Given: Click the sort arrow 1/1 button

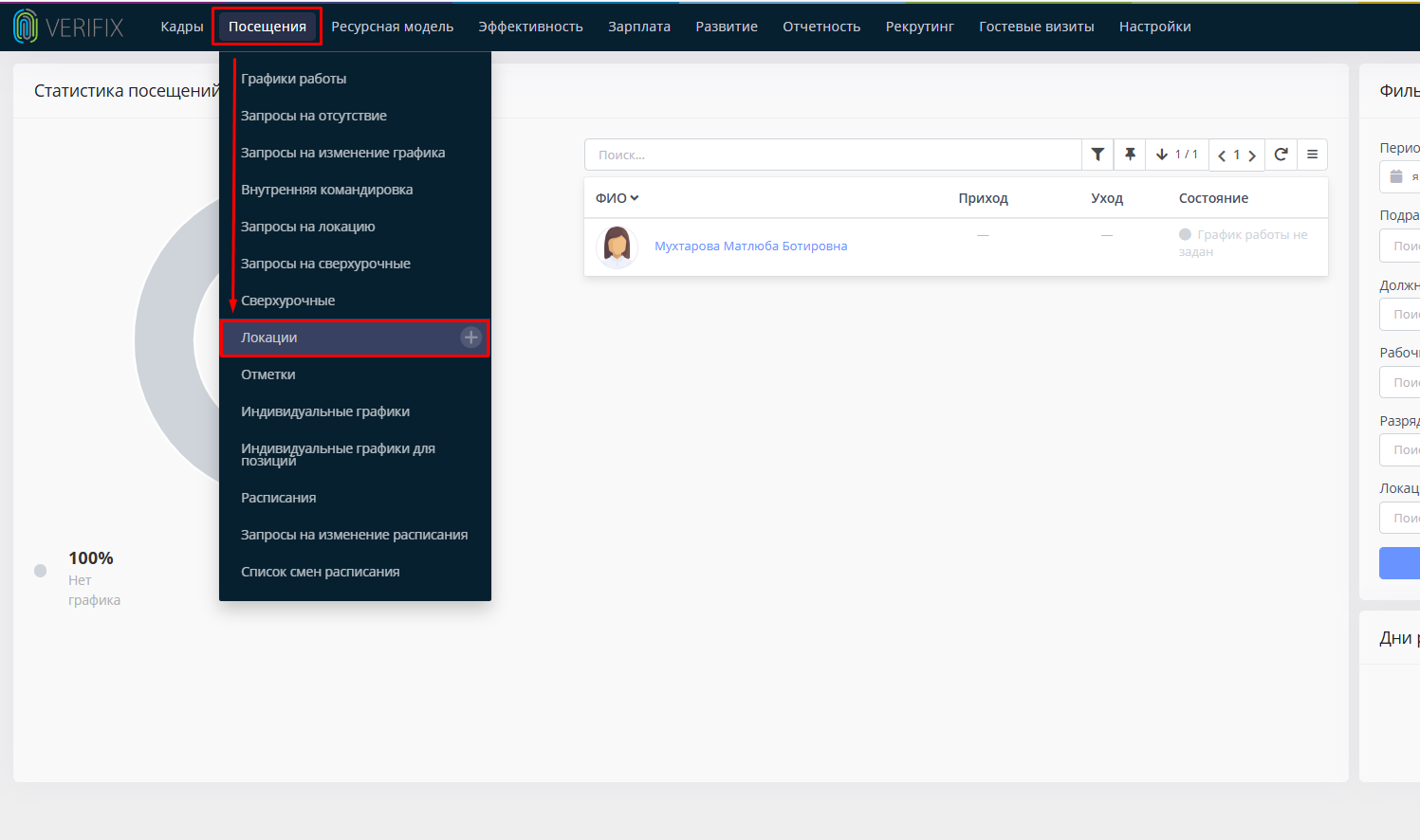Looking at the screenshot, I should 1177,155.
